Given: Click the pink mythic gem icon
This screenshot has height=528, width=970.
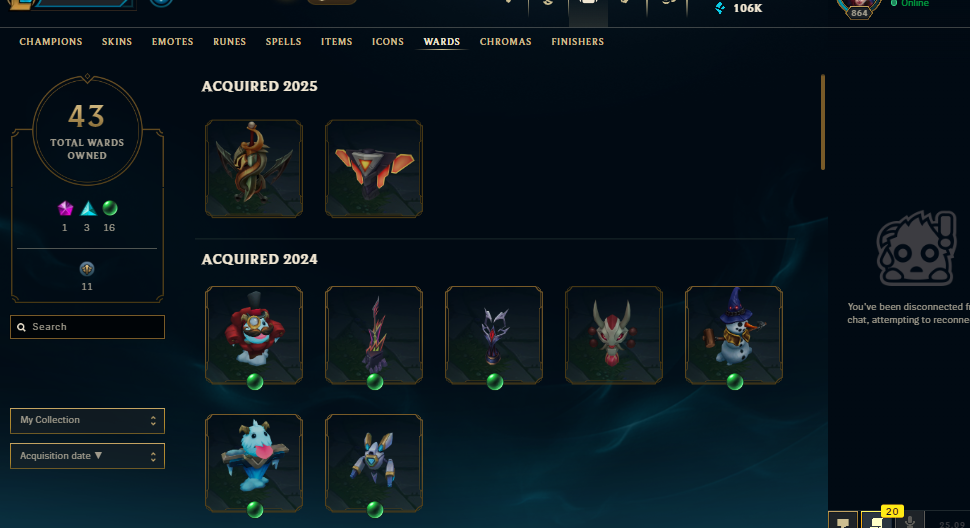Looking at the screenshot, I should click(65, 208).
